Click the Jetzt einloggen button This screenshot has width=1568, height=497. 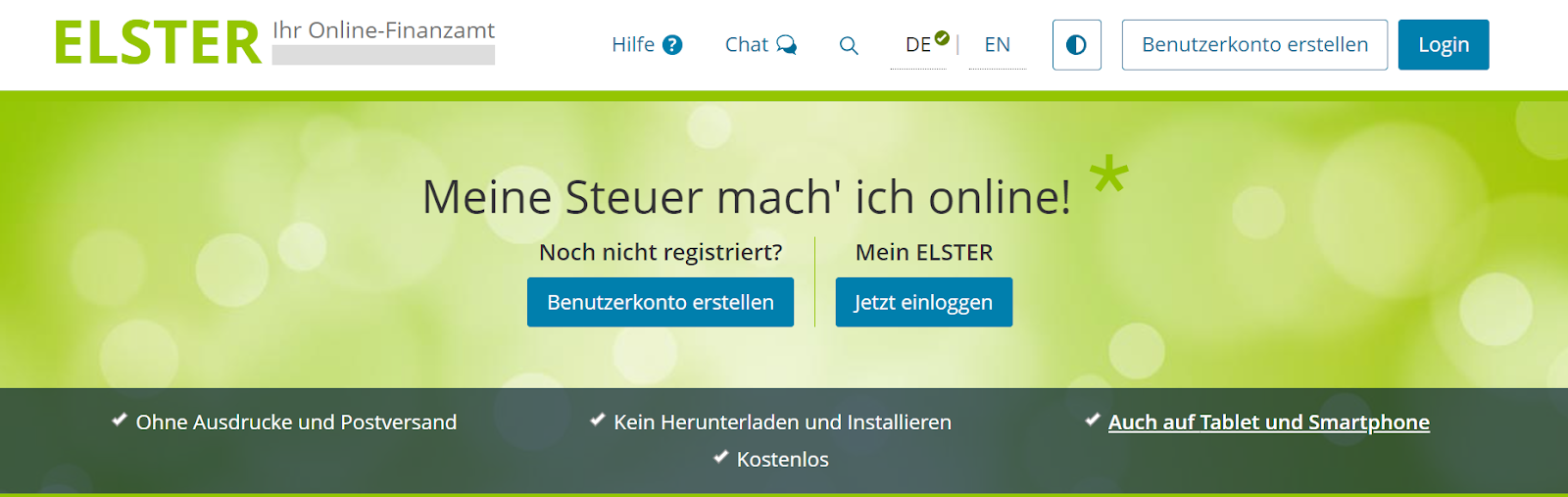click(x=923, y=302)
